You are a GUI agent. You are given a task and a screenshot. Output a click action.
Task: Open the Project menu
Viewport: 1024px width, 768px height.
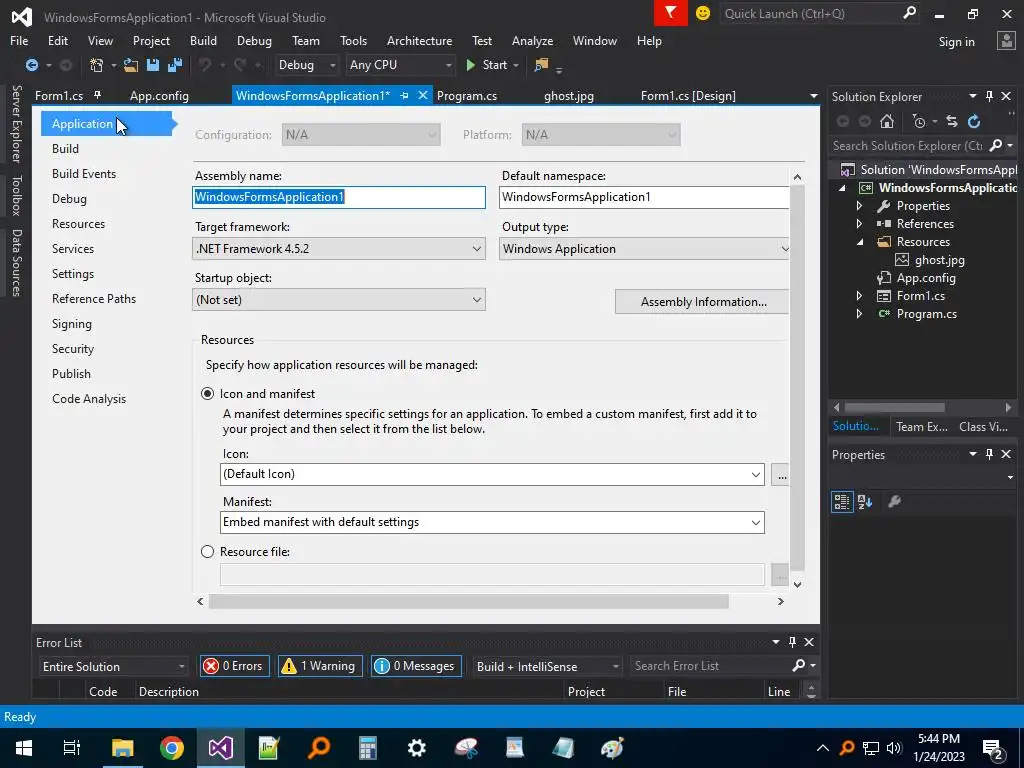point(151,40)
